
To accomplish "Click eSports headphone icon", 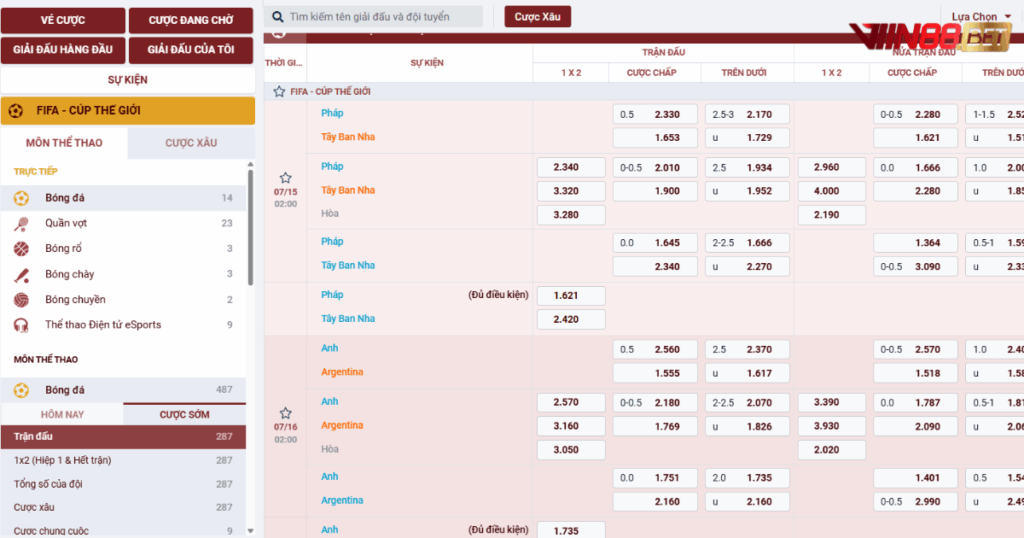I will point(21,325).
